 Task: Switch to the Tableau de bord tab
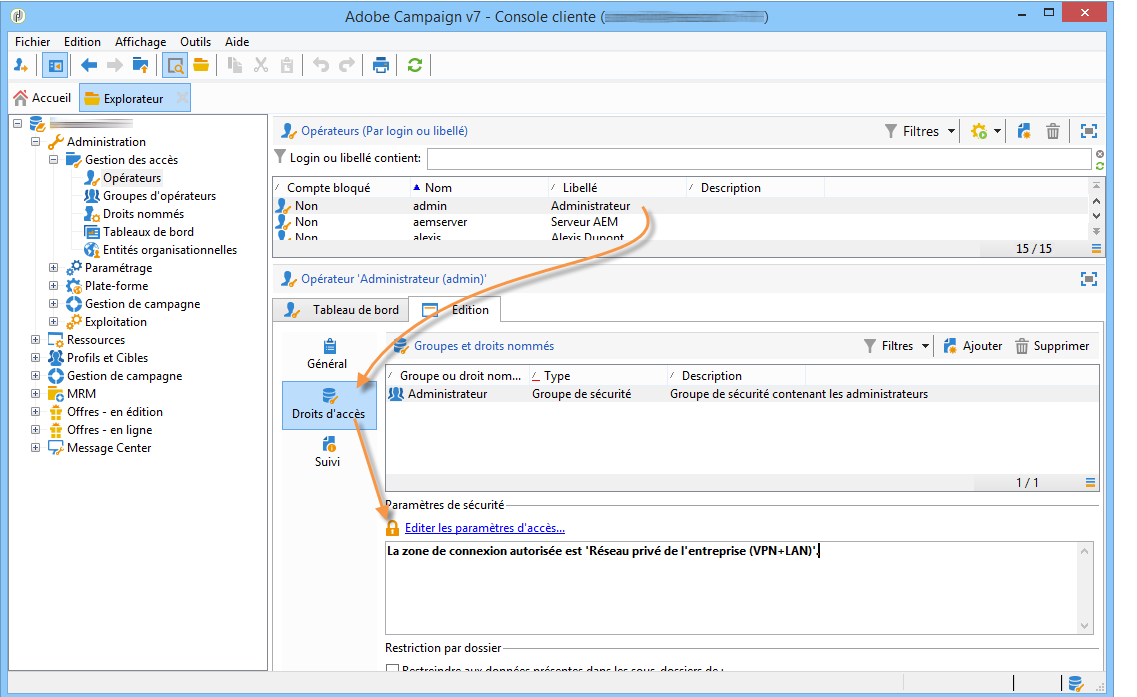tap(342, 310)
